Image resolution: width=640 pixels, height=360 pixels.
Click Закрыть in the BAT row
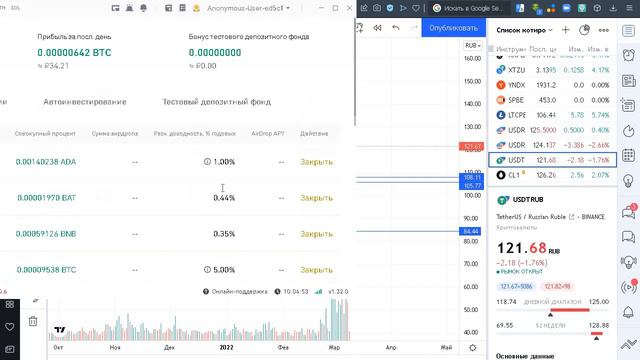316,198
